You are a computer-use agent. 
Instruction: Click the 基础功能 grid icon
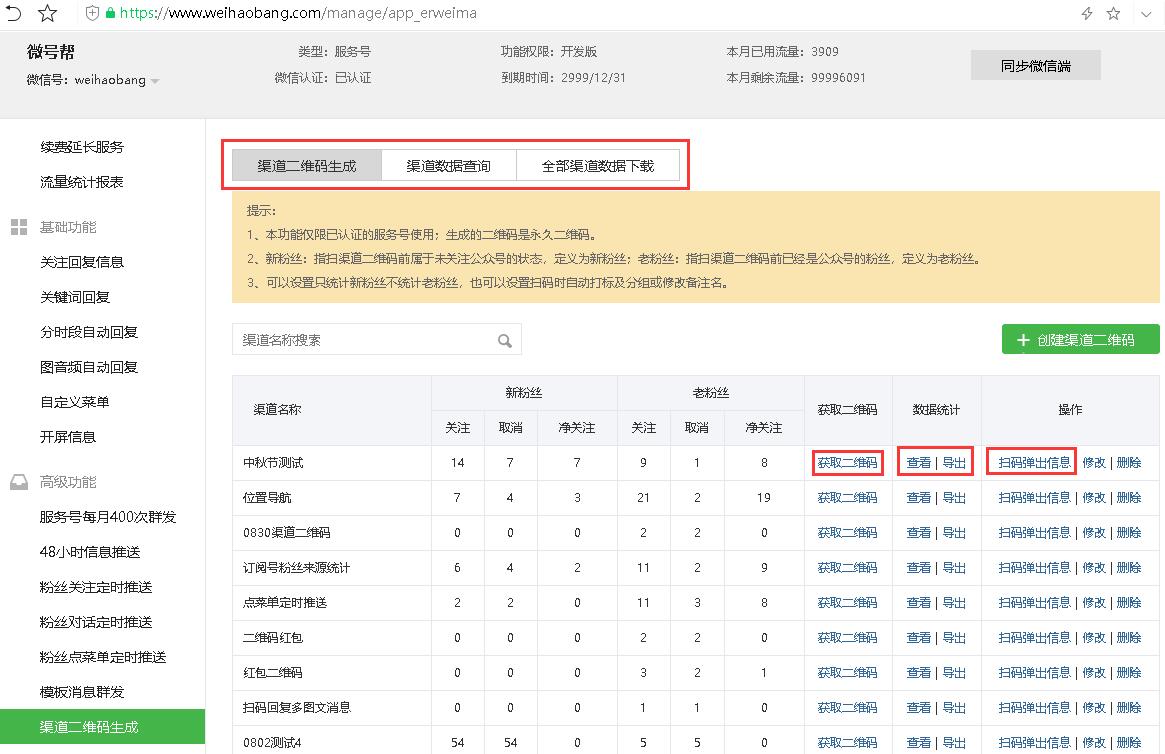click(x=19, y=227)
